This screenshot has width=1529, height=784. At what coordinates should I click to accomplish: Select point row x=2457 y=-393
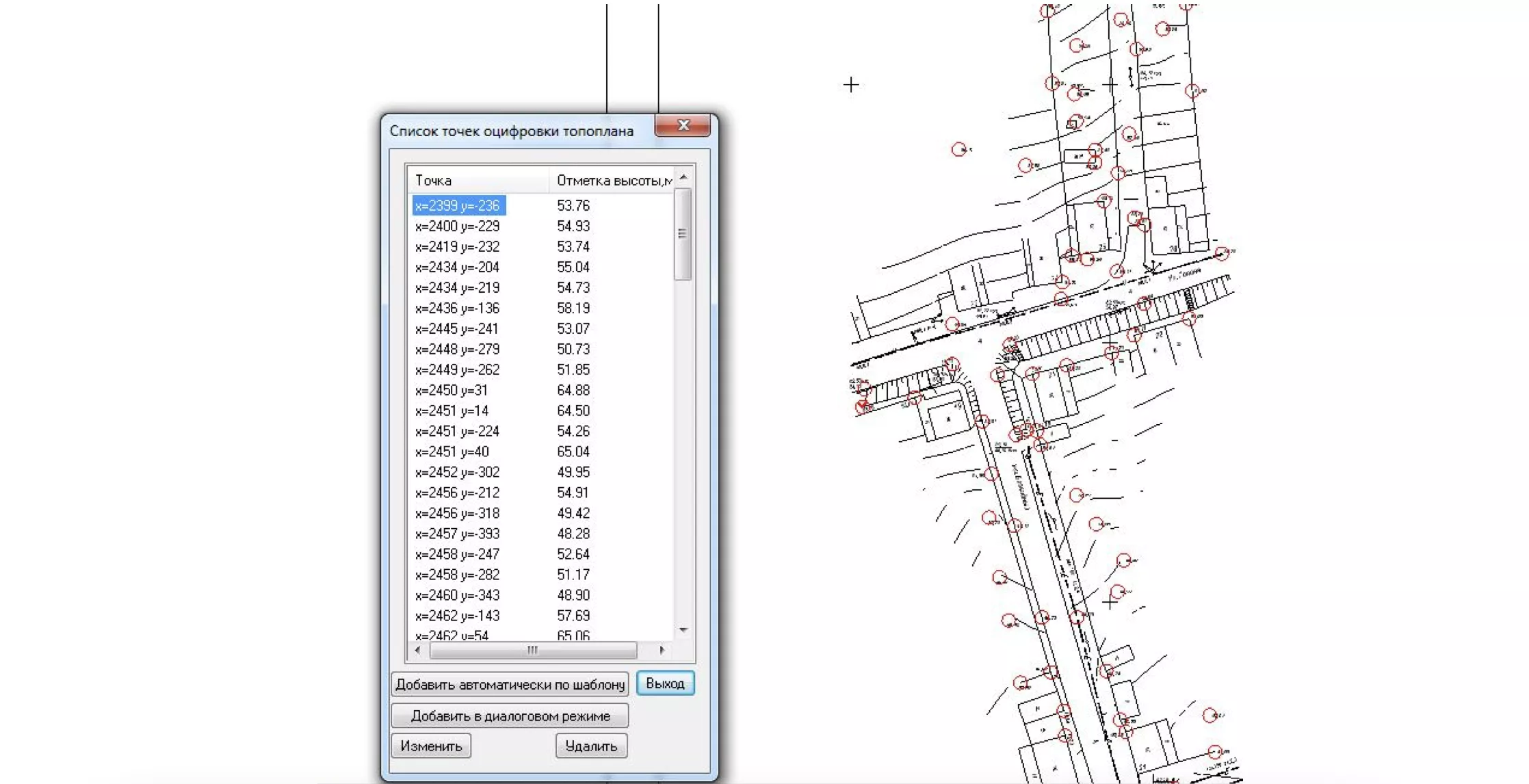[x=458, y=534]
